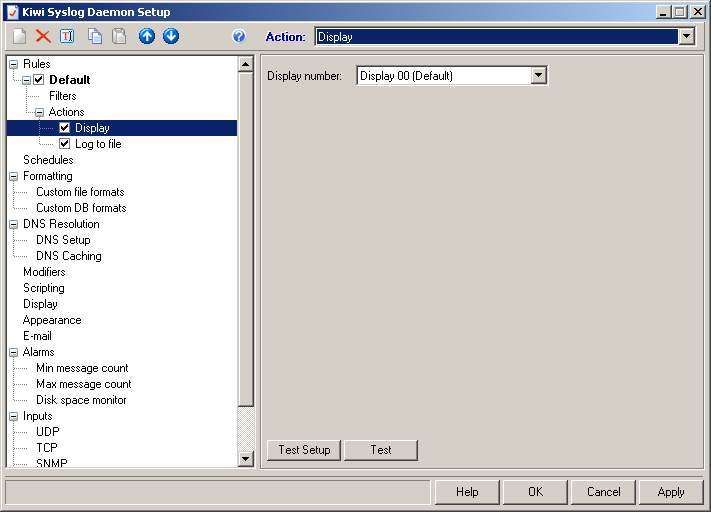The image size is (711, 512).
Task: Click the Help button
Action: coord(467,492)
